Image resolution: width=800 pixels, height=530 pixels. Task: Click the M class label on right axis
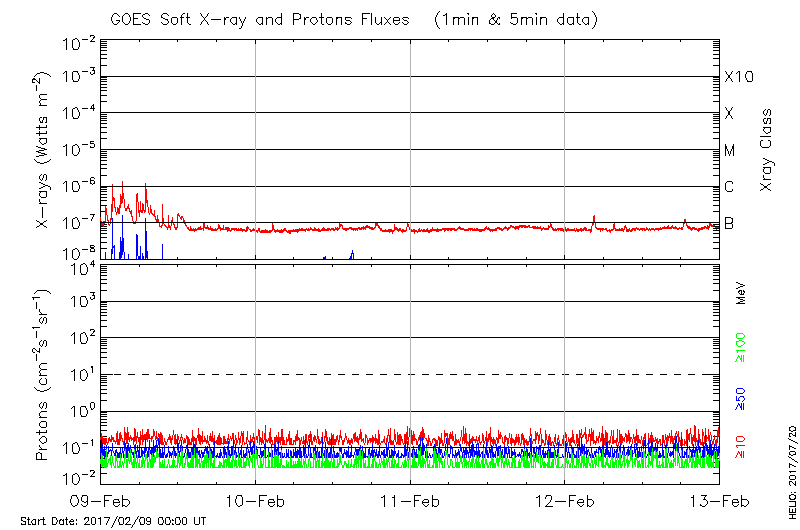[x=730, y=151]
